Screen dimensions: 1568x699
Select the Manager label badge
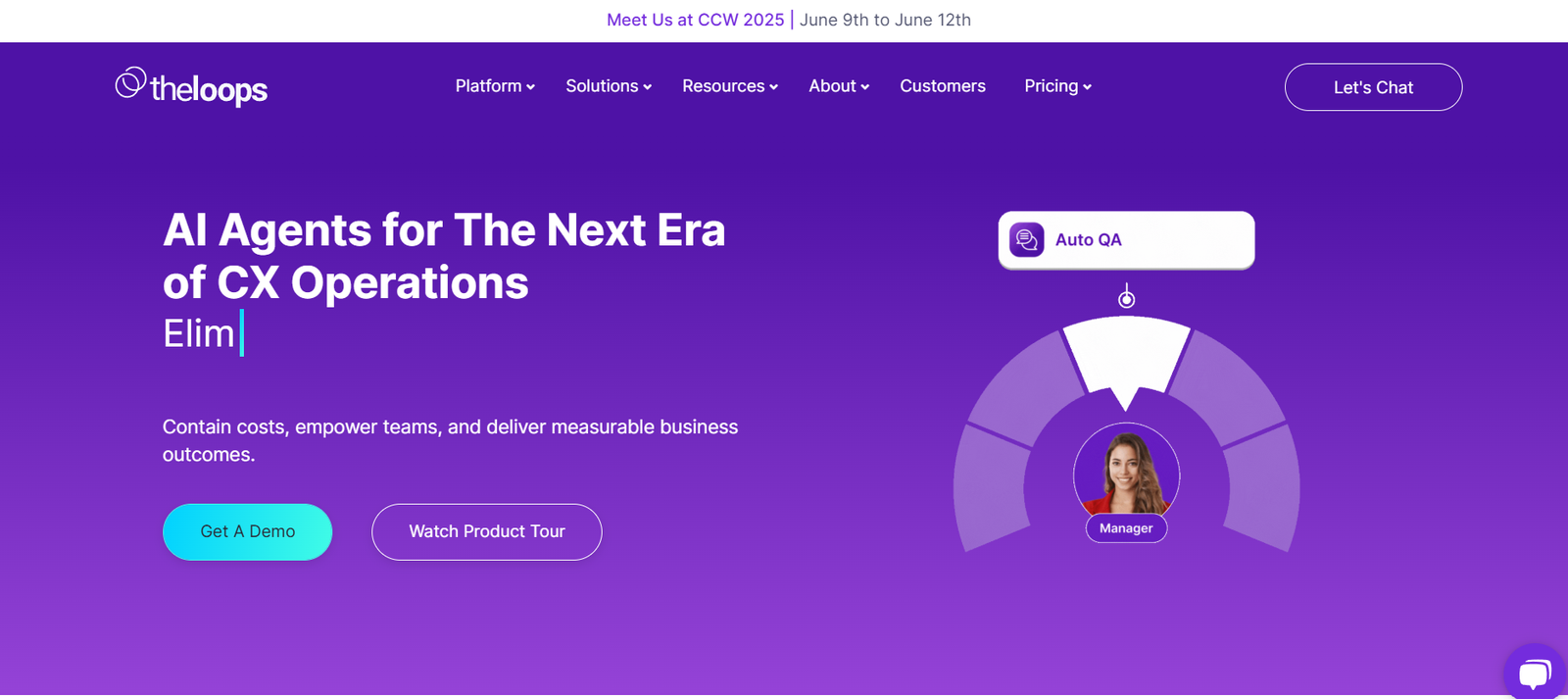pos(1126,528)
